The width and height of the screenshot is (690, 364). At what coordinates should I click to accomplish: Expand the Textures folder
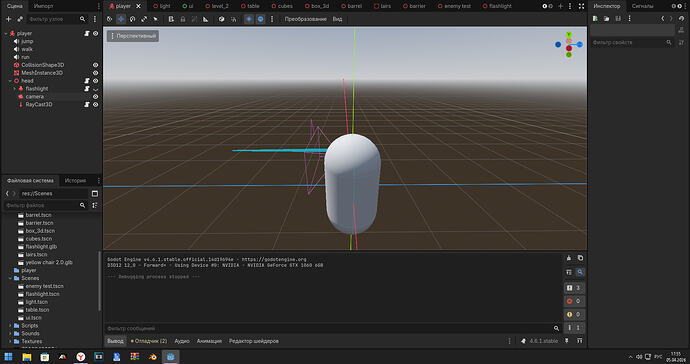[x=10, y=342]
